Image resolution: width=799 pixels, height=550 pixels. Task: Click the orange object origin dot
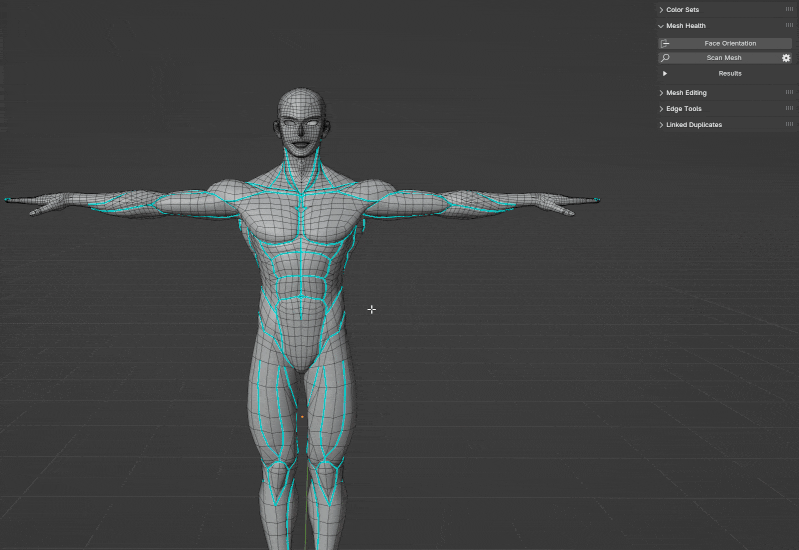tap(302, 417)
